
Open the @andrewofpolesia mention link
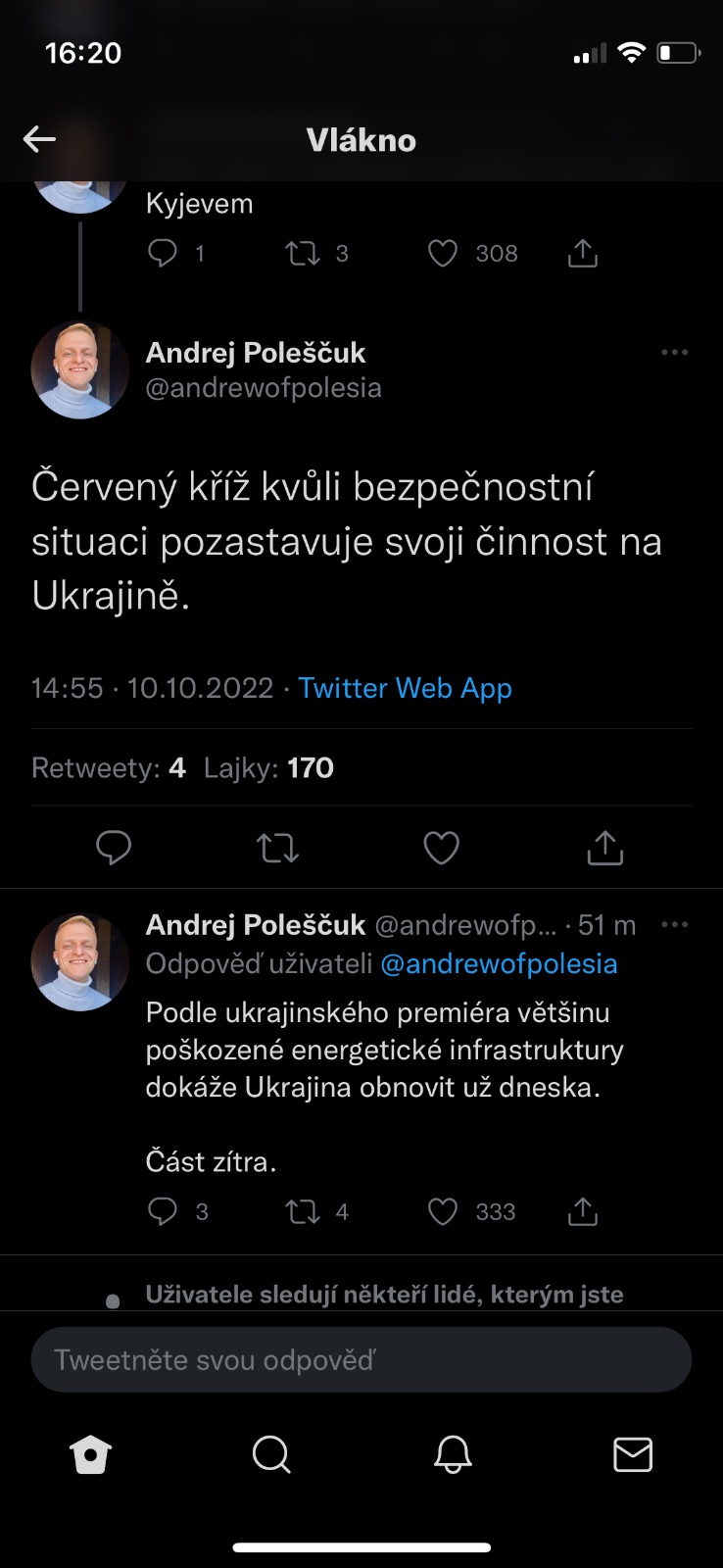(499, 964)
